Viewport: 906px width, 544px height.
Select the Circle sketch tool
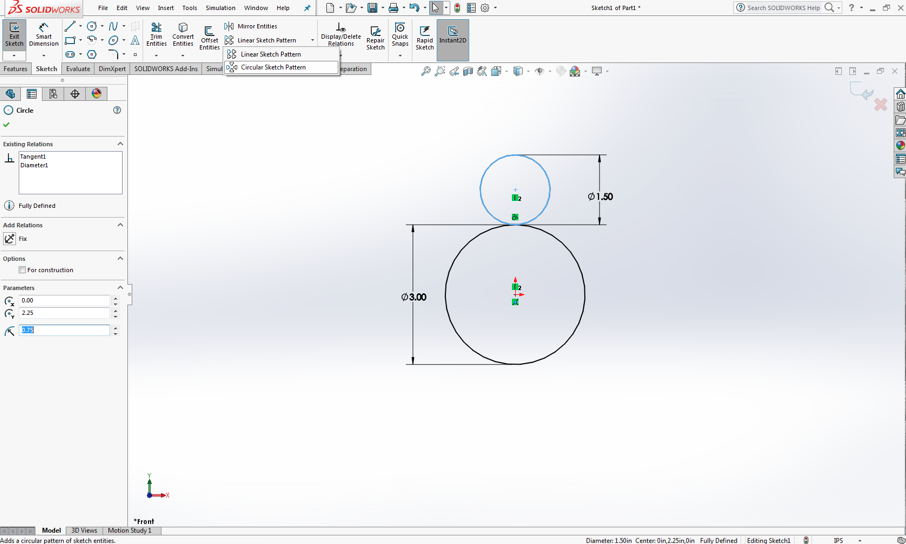point(91,26)
